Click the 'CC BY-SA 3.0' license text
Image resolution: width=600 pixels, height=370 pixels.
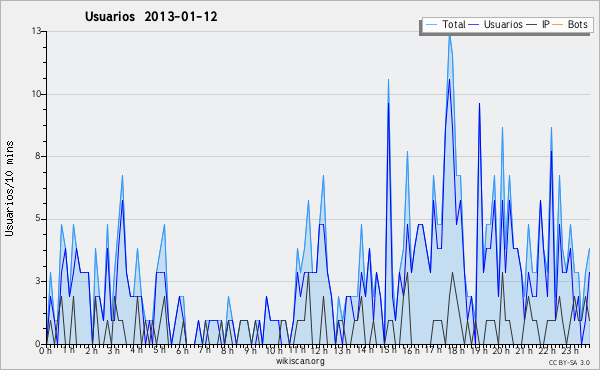[x=569, y=363]
